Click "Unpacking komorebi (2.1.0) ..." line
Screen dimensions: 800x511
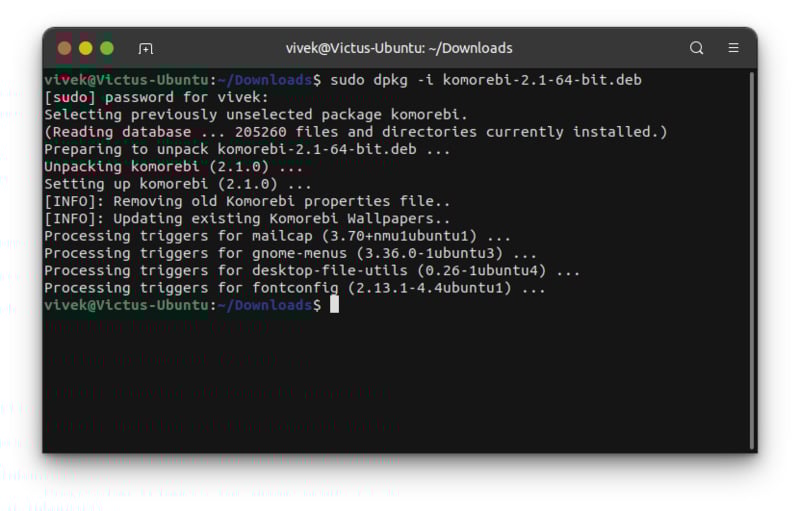click(x=173, y=167)
